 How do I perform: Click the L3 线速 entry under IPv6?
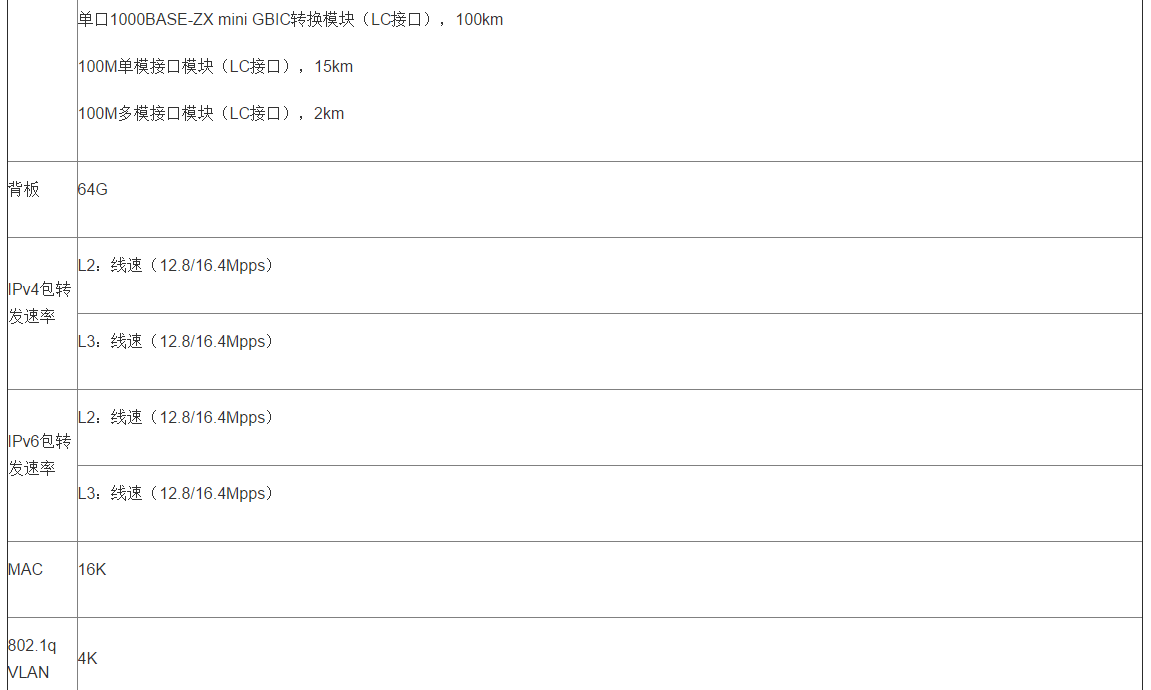pos(175,494)
